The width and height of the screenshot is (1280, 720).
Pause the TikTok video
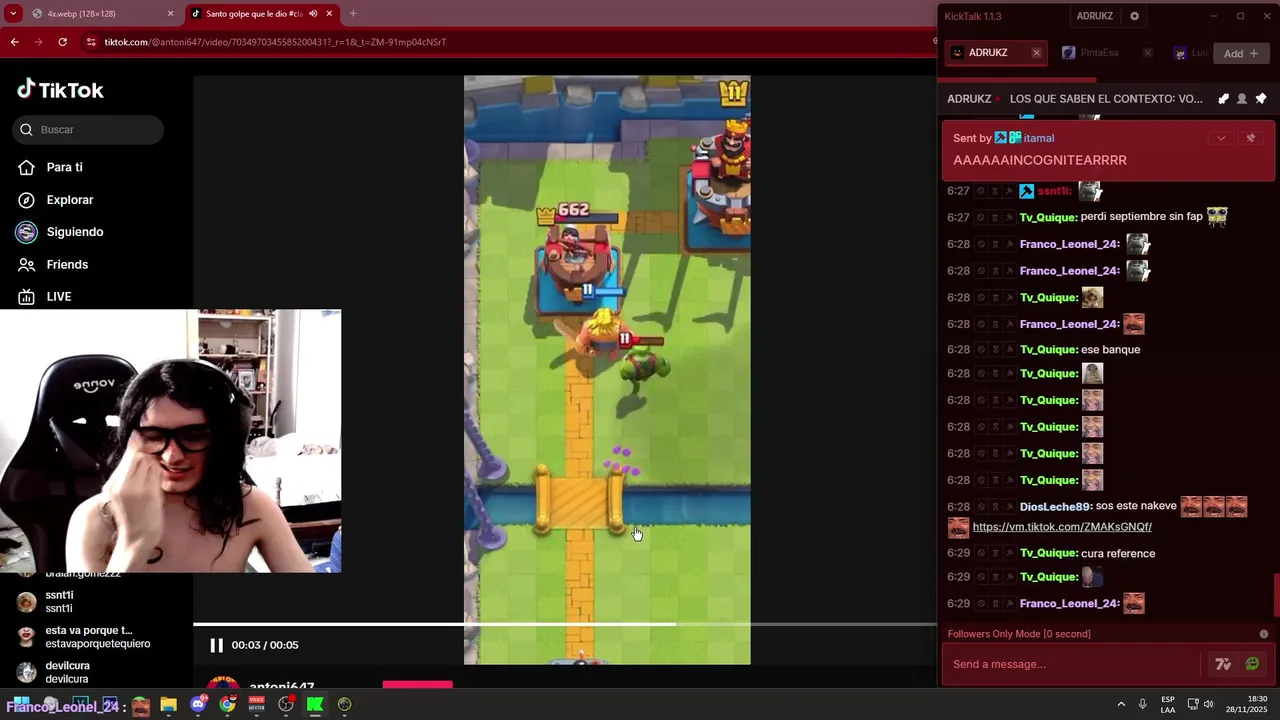pyautogui.click(x=216, y=645)
